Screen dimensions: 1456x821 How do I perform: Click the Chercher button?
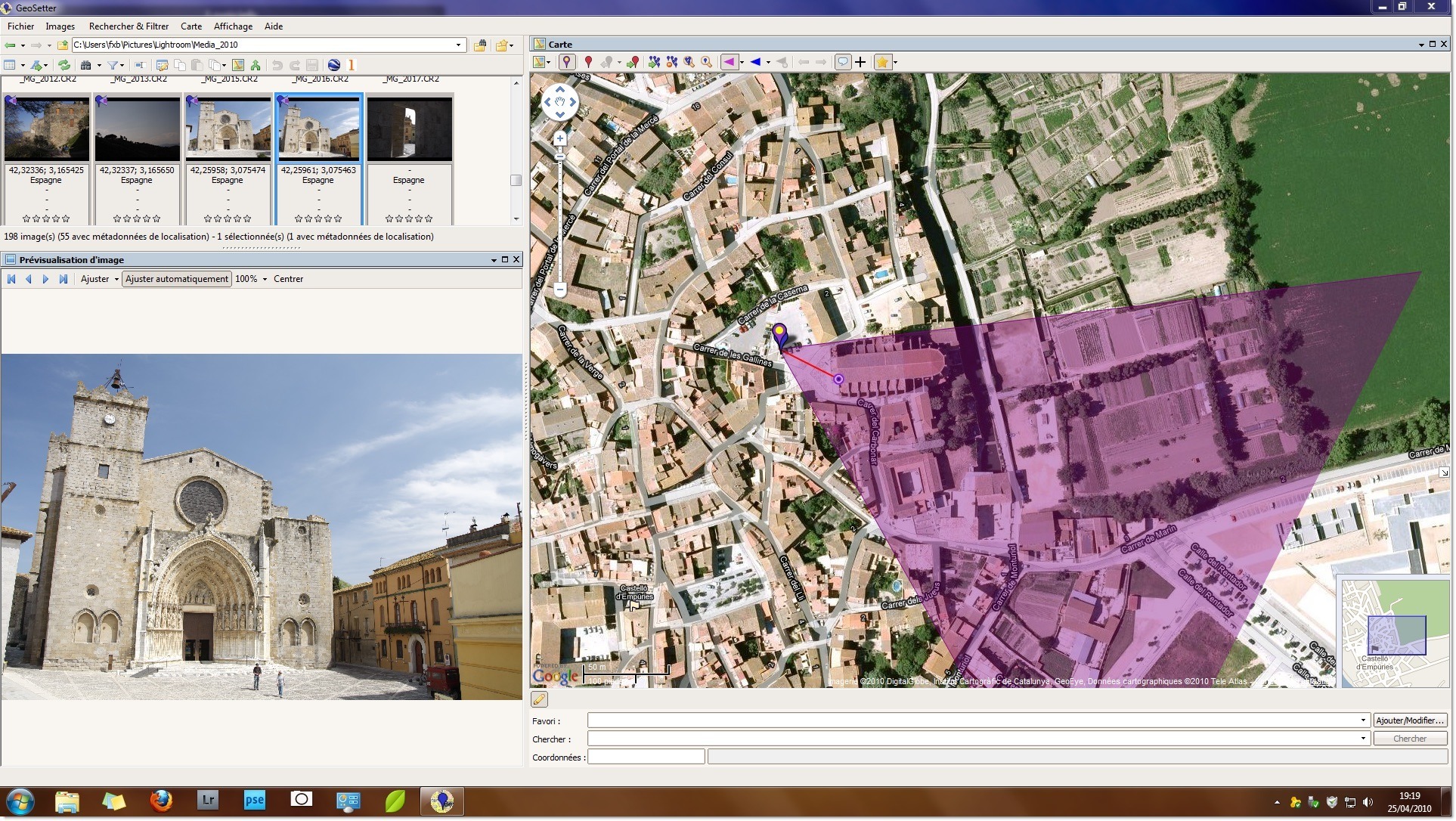(1409, 739)
